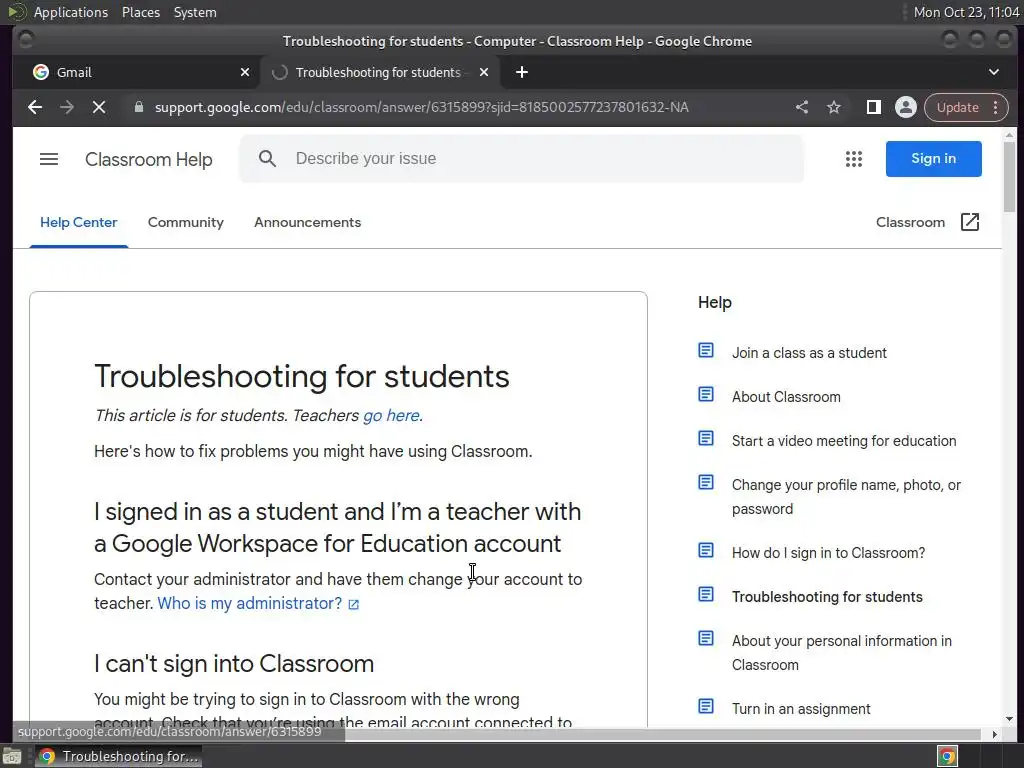This screenshot has height=768, width=1024.
Task: Click the horizontal scrollbar right arrow
Action: (995, 735)
